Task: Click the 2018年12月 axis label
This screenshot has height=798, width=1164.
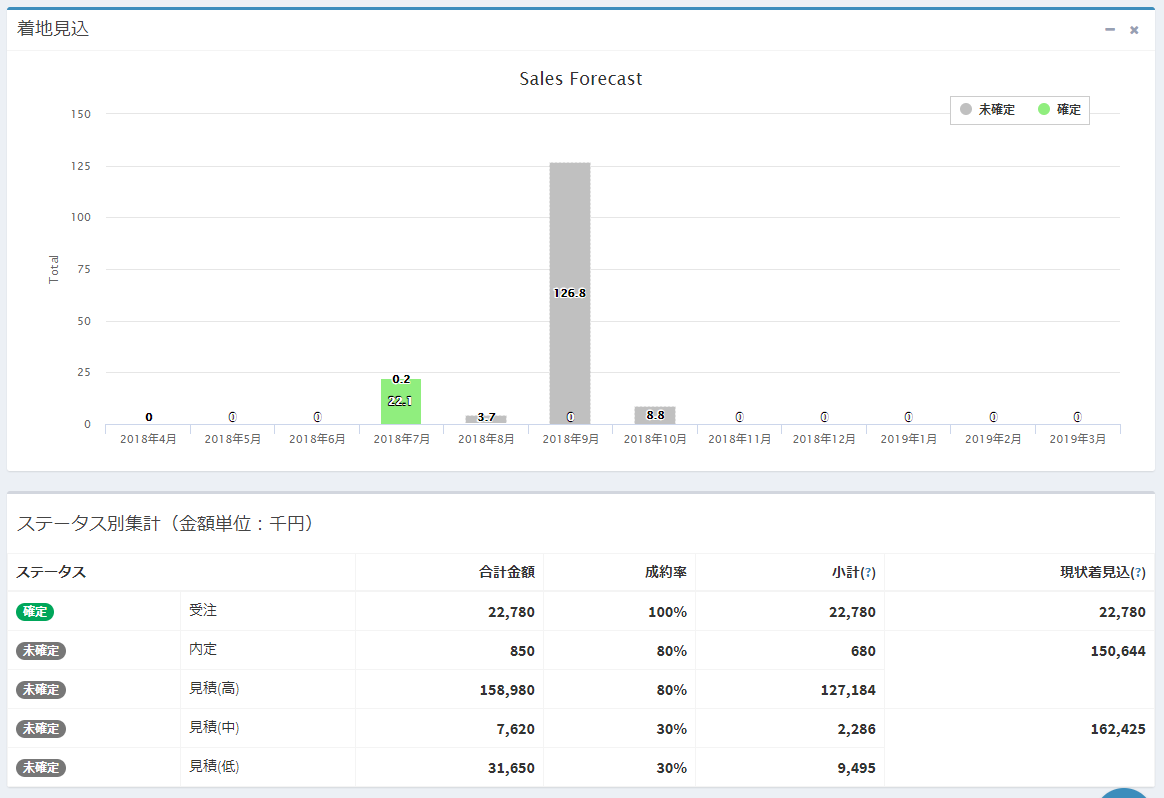Action: pos(824,439)
